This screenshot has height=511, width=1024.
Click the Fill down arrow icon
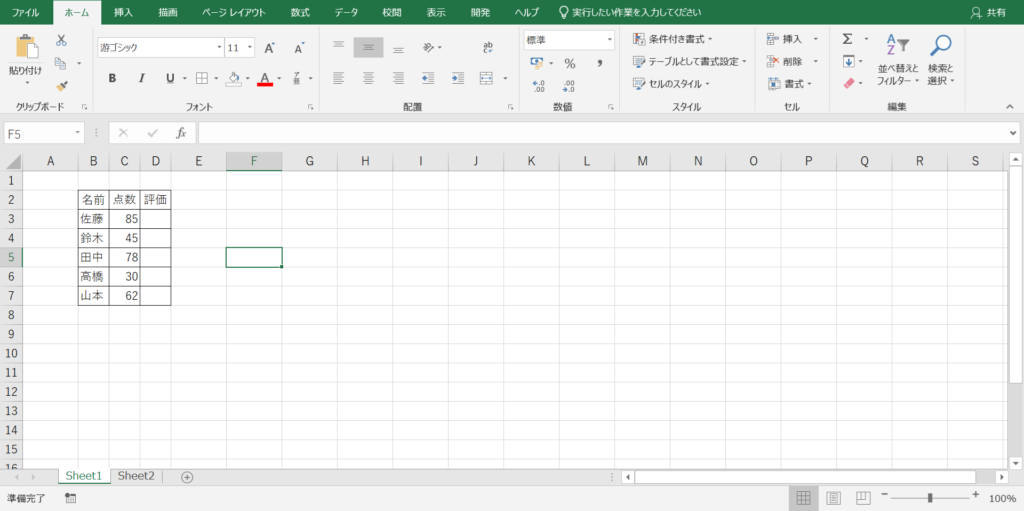[848, 61]
